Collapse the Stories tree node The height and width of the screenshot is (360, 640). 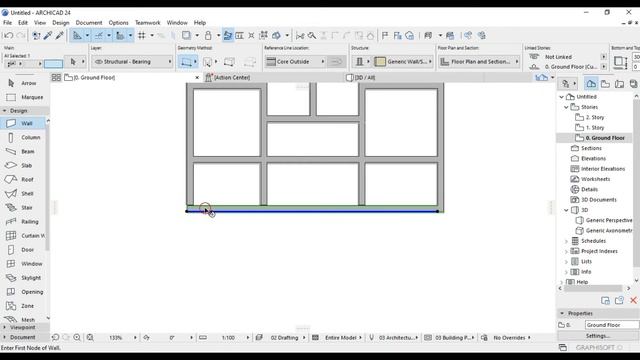(x=566, y=107)
